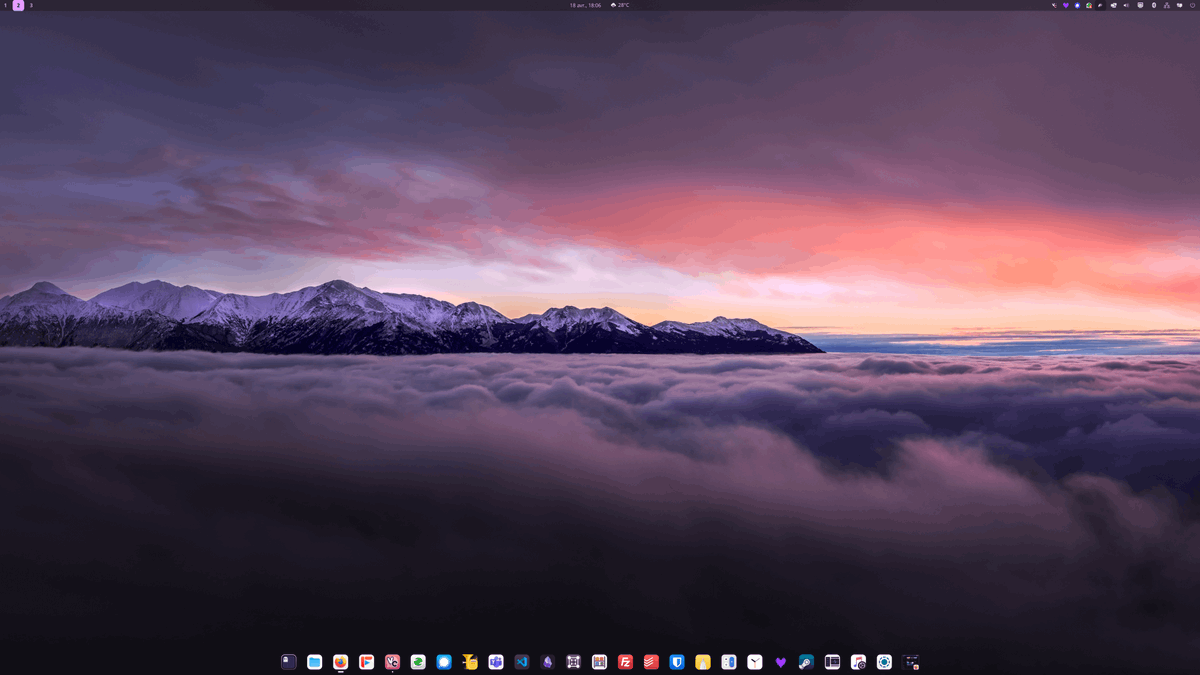Launch Firefox from the dock

tap(341, 661)
